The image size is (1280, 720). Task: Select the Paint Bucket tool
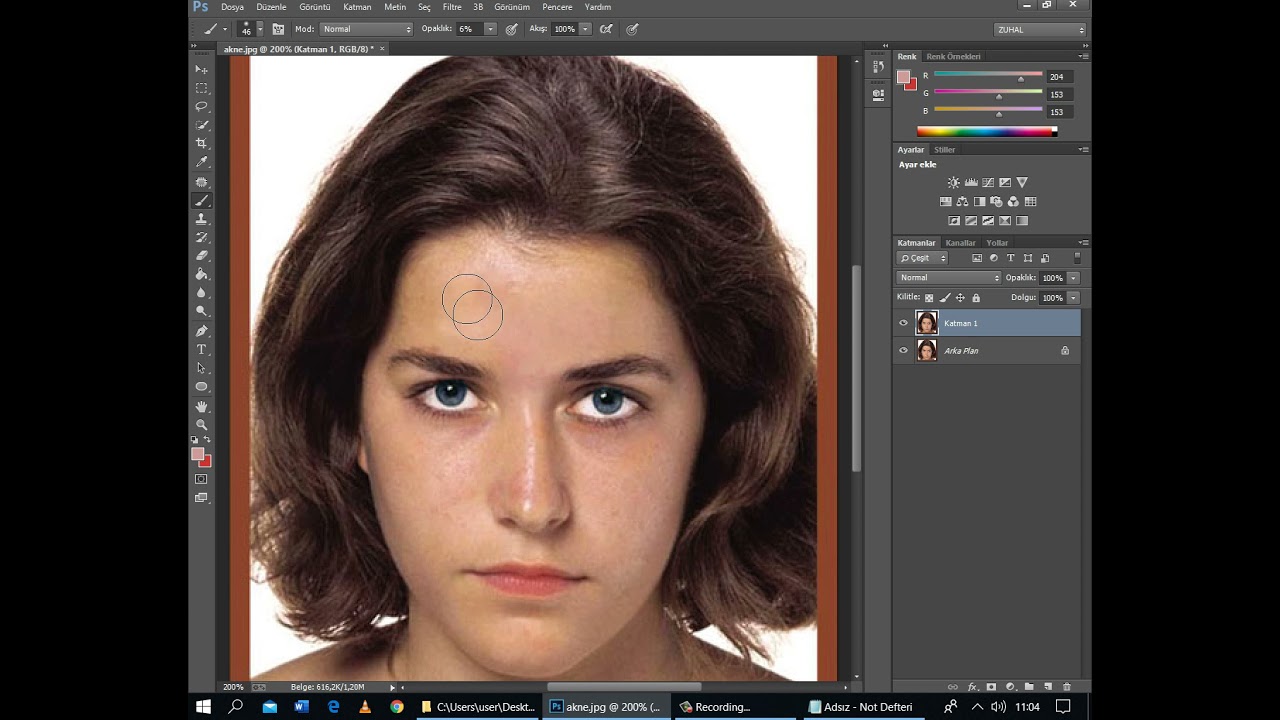[201, 274]
